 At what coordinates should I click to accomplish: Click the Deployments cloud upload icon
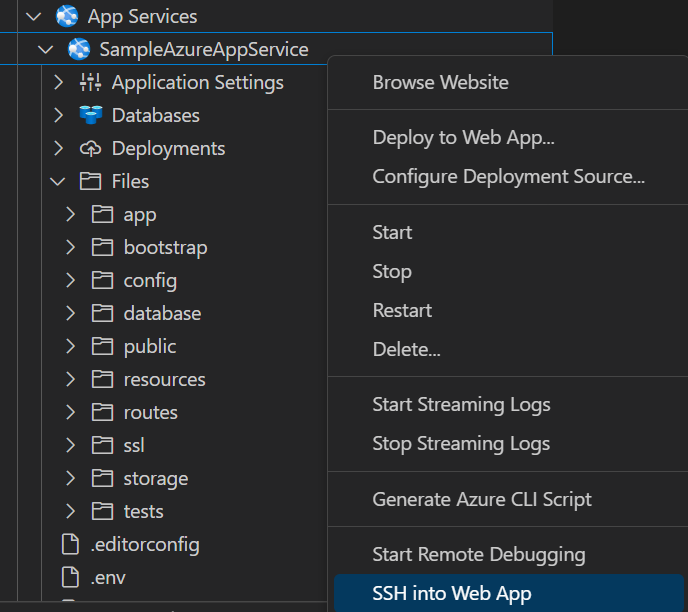tap(91, 148)
